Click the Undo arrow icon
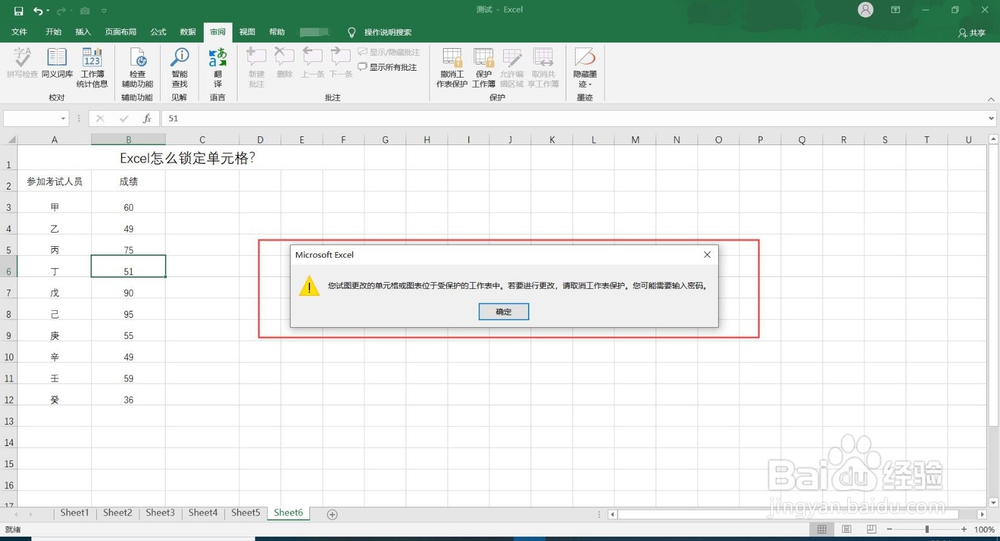 [x=38, y=11]
